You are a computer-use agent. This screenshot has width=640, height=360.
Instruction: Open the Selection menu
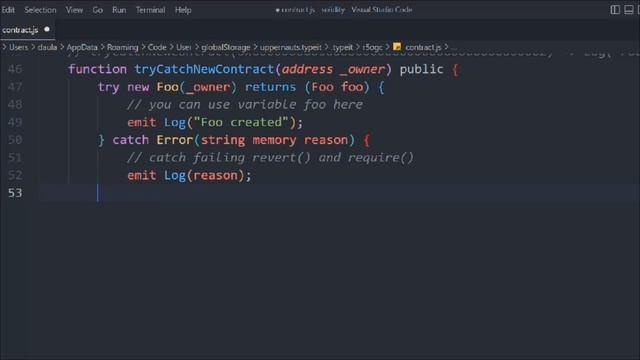click(40, 10)
